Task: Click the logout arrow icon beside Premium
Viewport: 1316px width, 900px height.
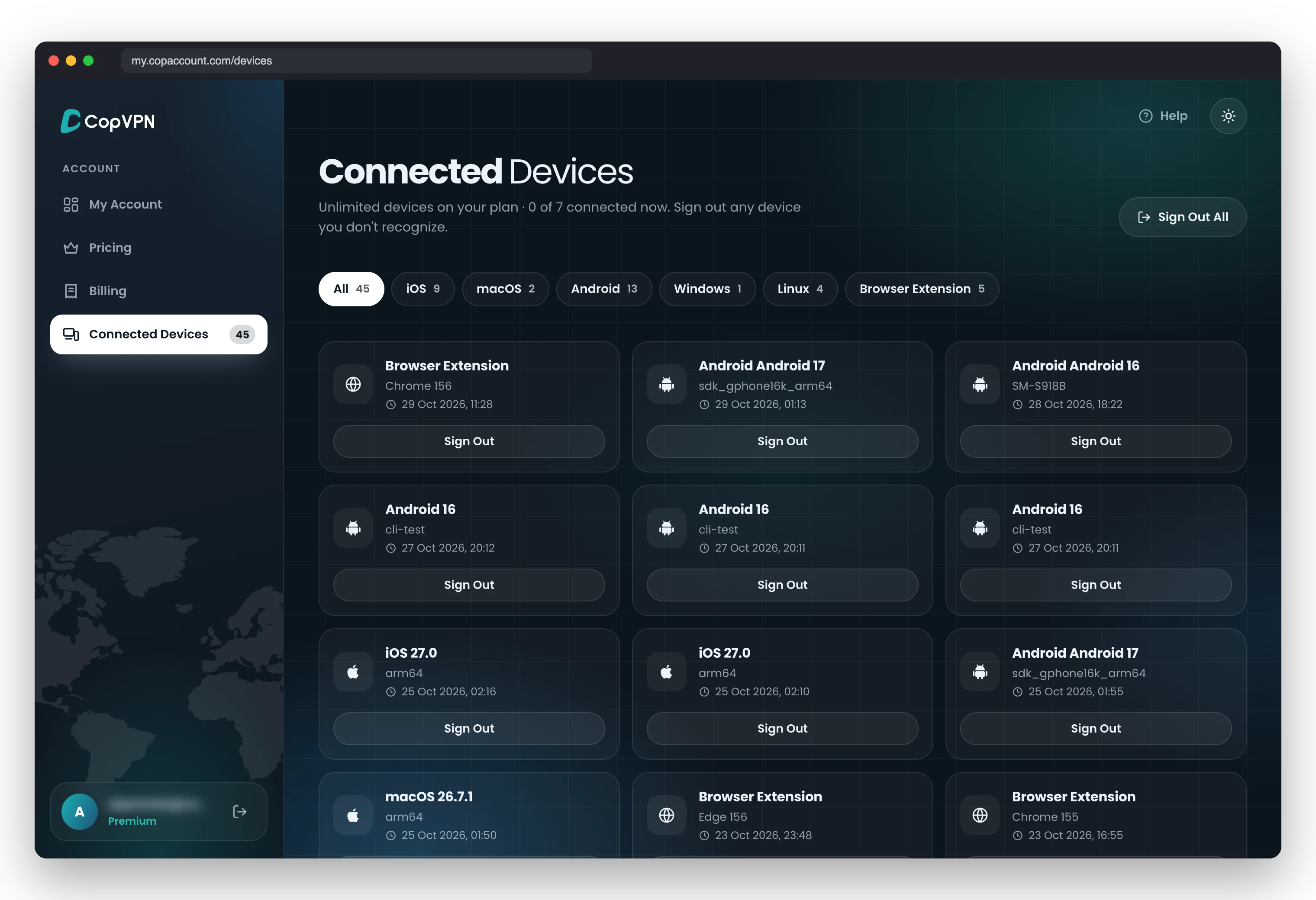Action: pos(239,812)
